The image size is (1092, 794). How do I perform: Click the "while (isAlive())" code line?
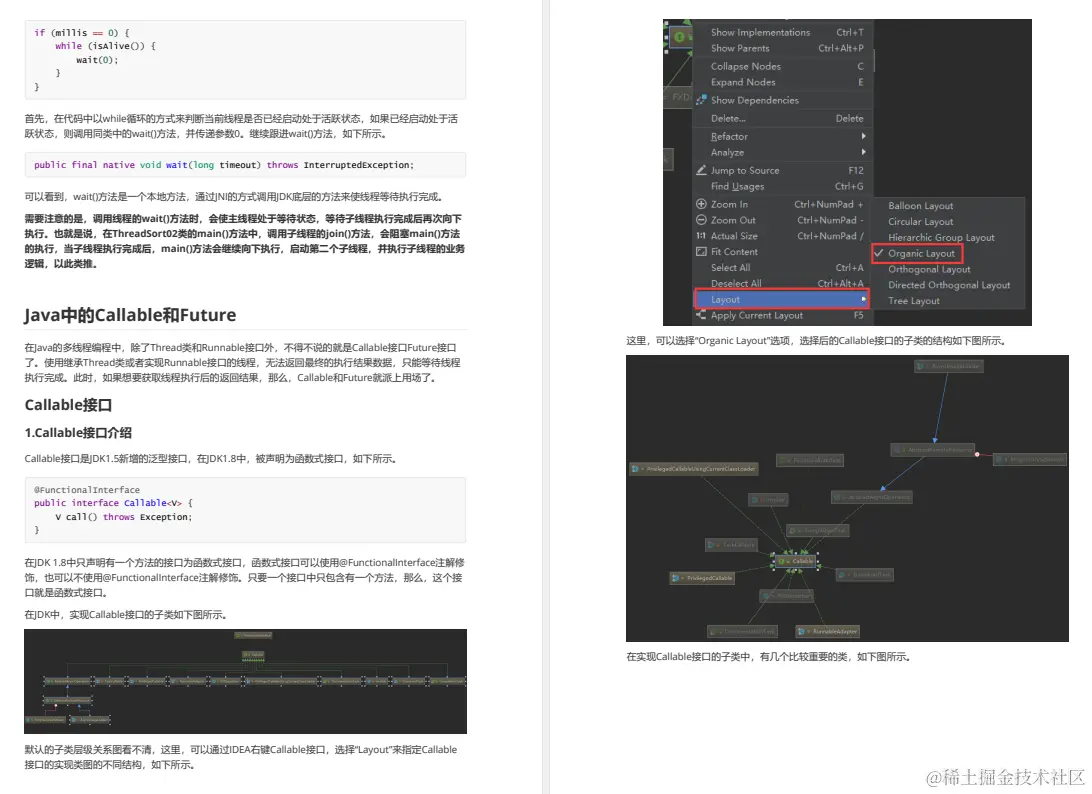[105, 46]
